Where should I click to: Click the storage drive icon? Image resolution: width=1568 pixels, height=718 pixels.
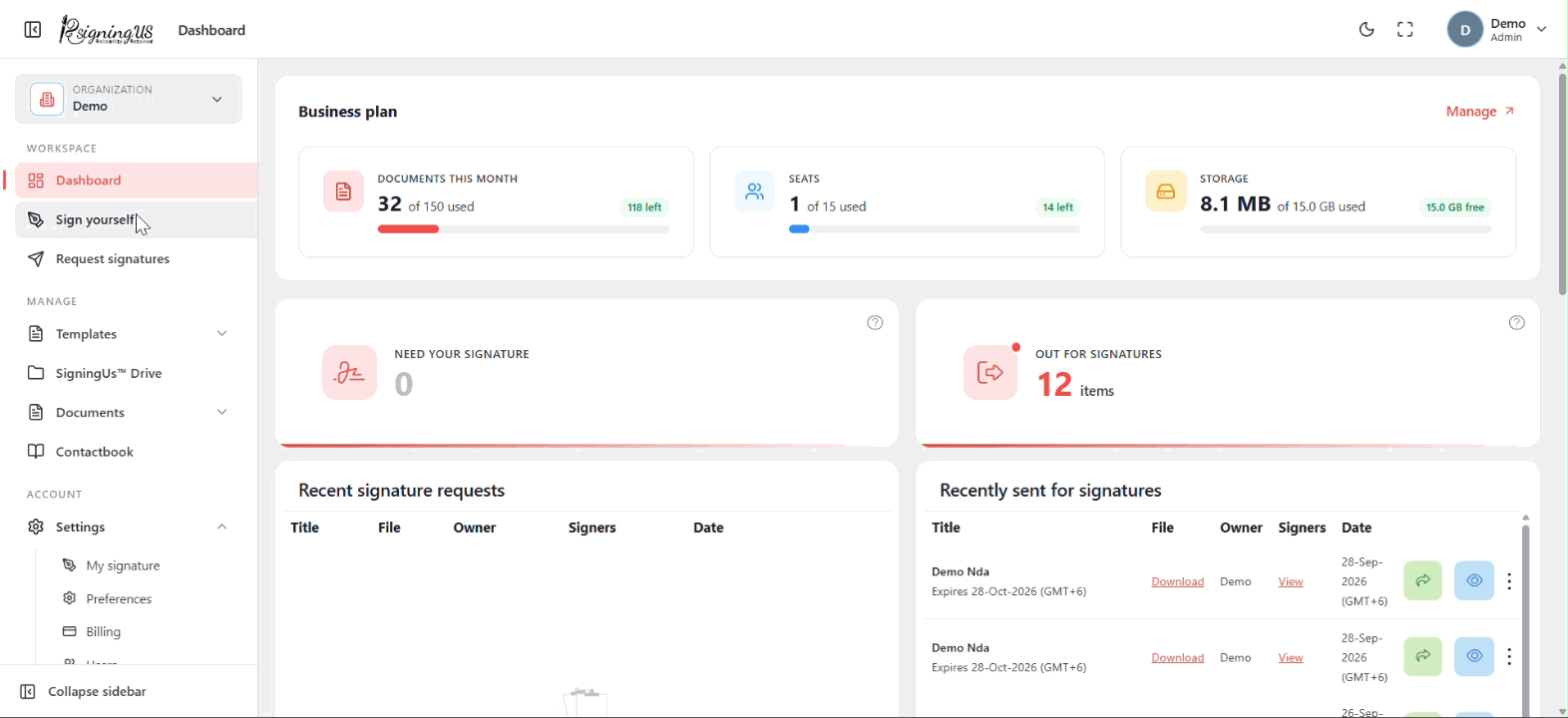[x=1166, y=191]
